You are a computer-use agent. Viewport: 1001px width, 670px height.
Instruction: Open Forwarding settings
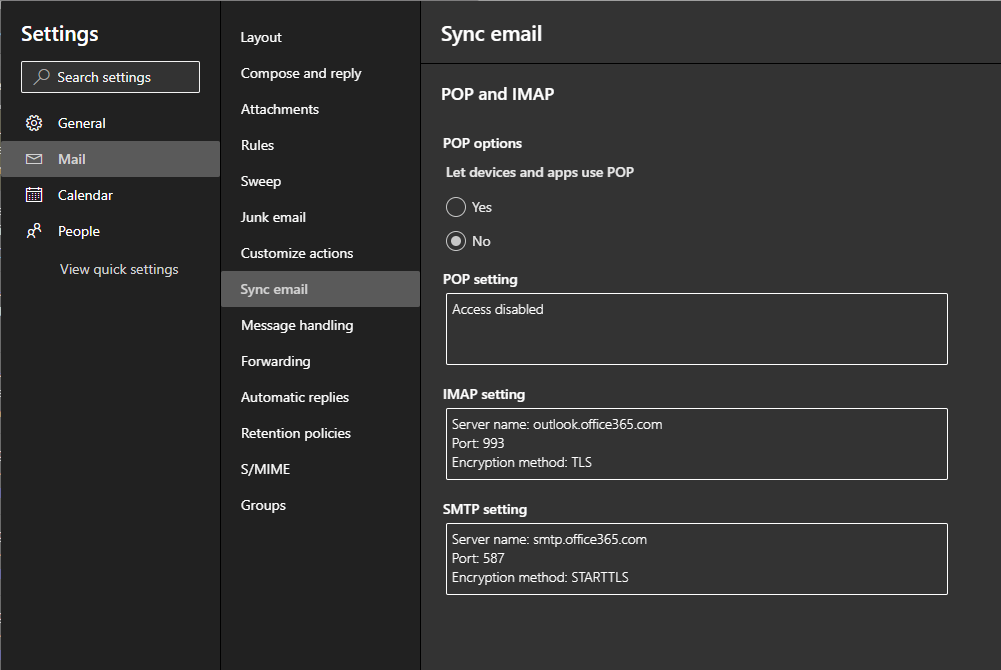[273, 361]
